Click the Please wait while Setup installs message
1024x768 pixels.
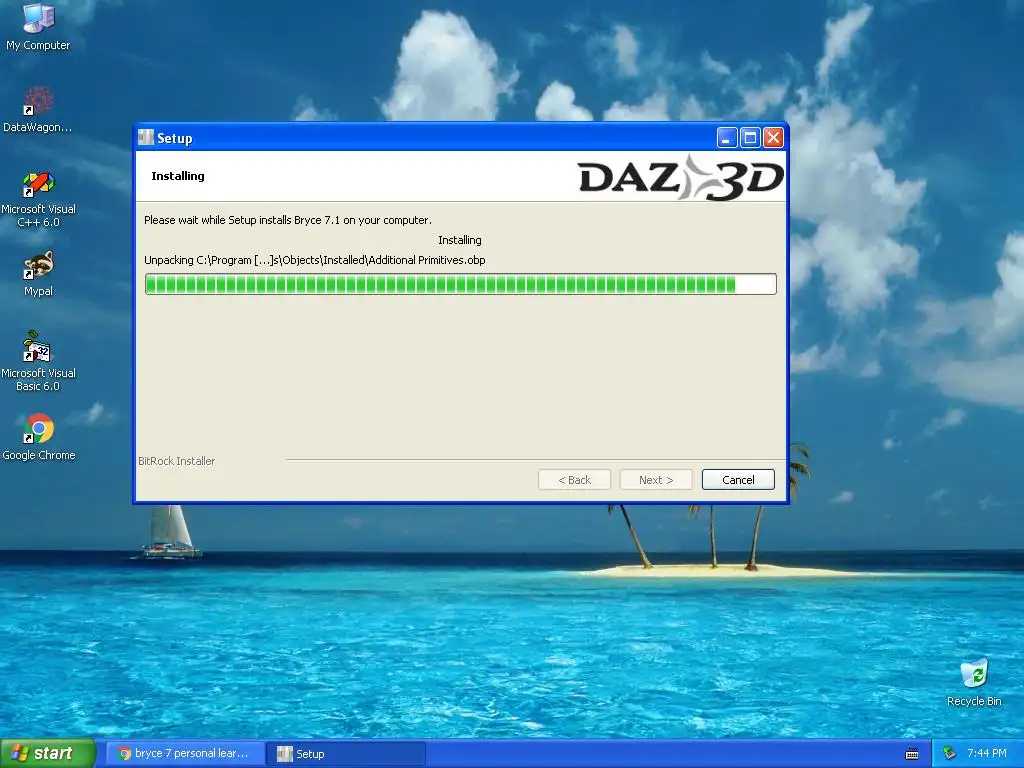pos(288,220)
